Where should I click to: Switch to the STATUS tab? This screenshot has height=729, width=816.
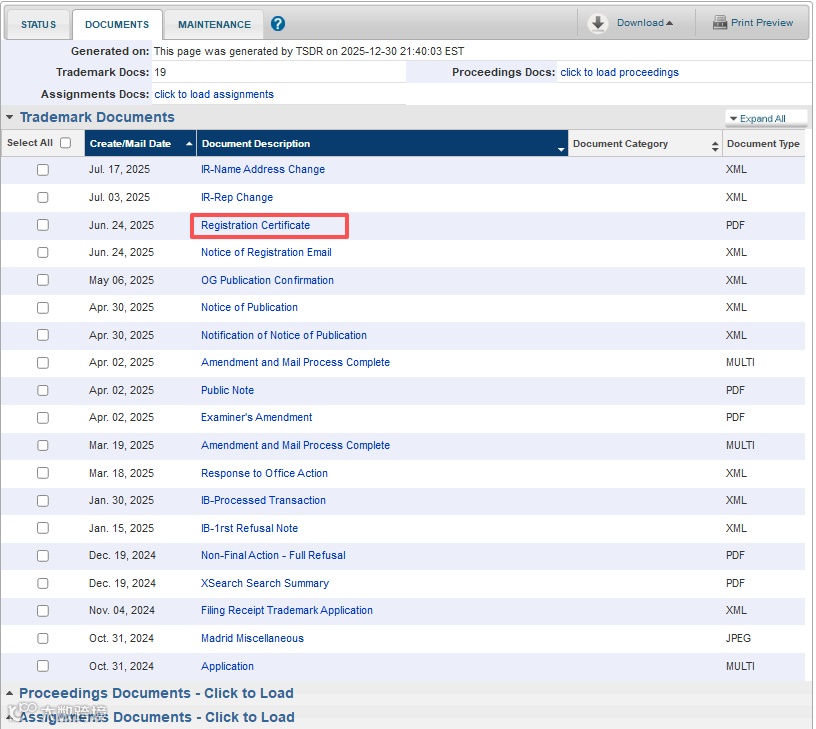38,24
